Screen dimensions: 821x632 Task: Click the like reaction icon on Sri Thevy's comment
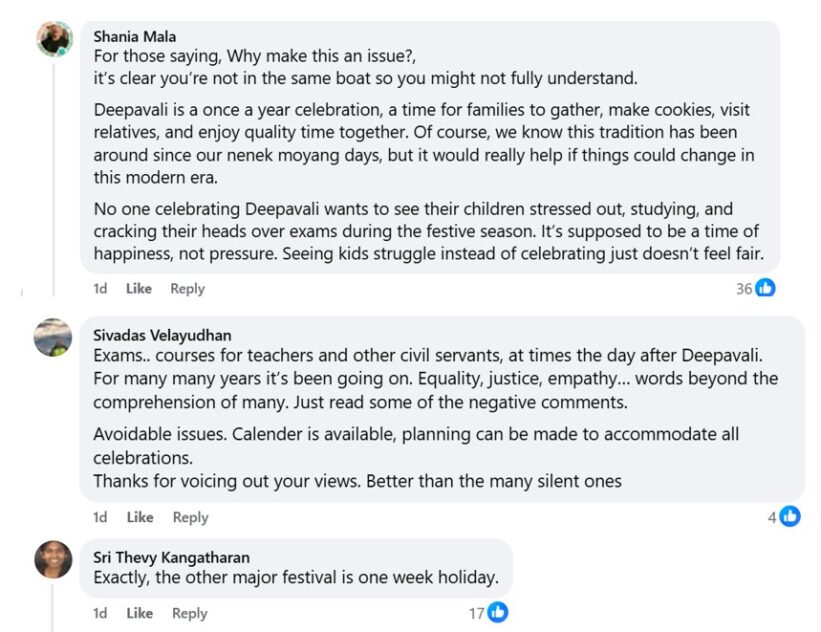[498, 613]
